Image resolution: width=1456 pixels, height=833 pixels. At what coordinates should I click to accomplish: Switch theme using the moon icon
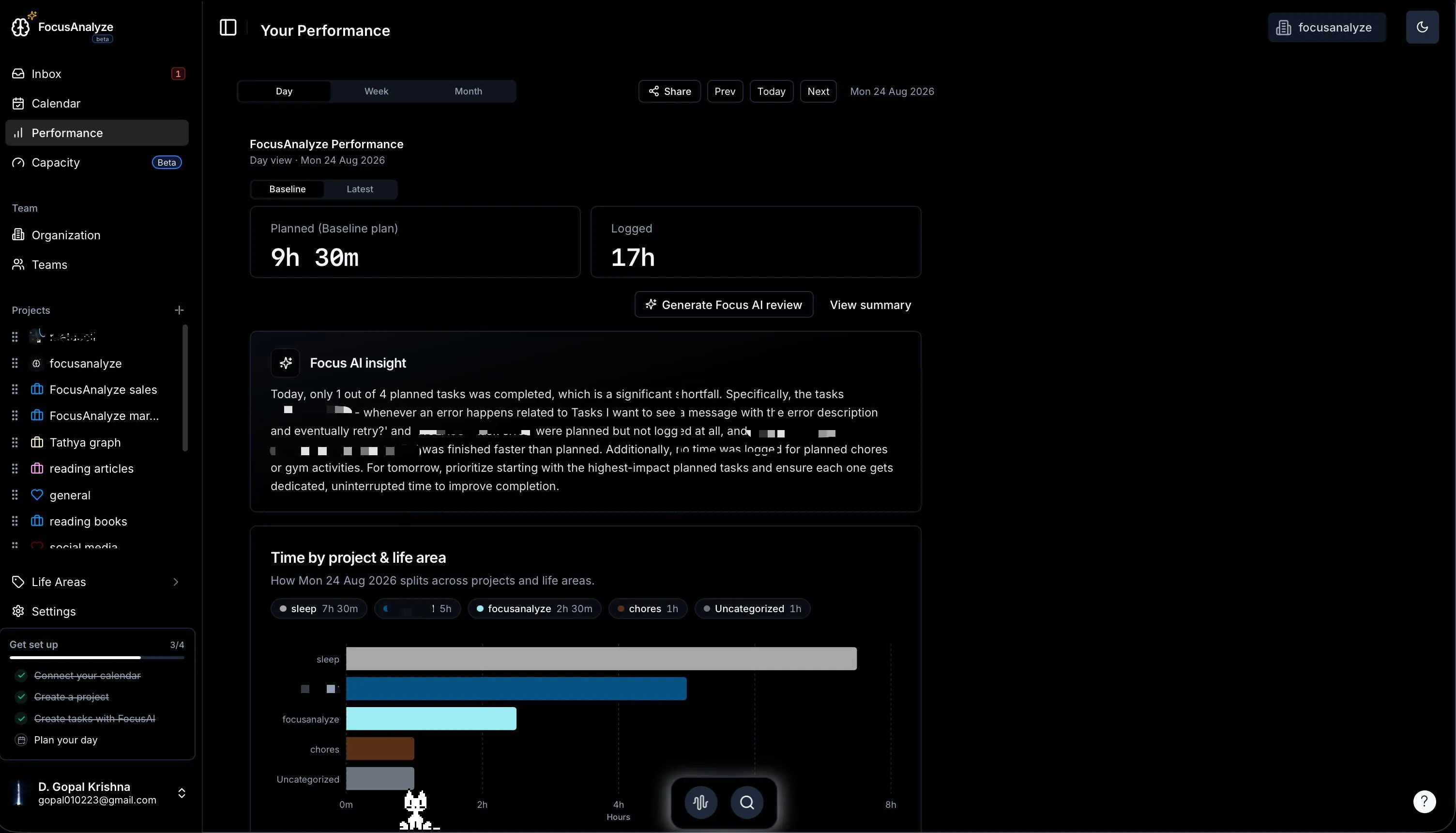coord(1422,27)
